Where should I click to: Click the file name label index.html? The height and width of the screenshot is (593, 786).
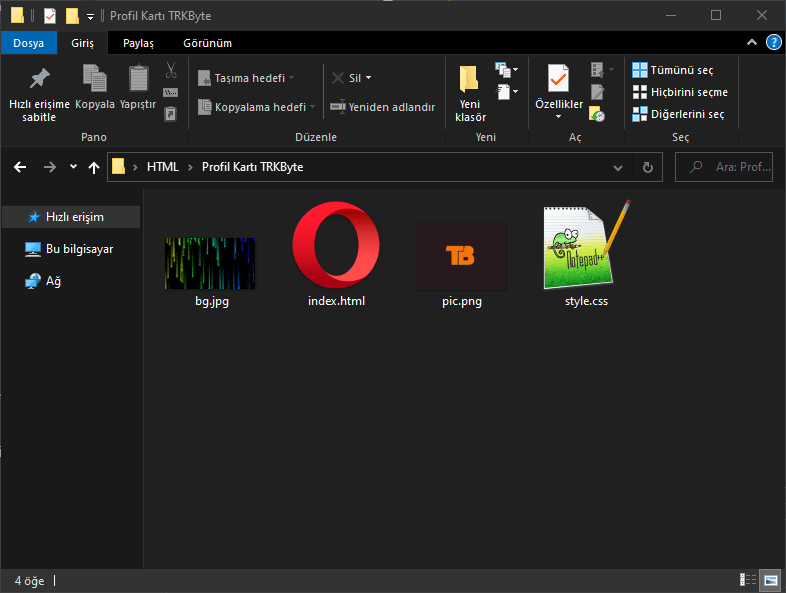[336, 301]
